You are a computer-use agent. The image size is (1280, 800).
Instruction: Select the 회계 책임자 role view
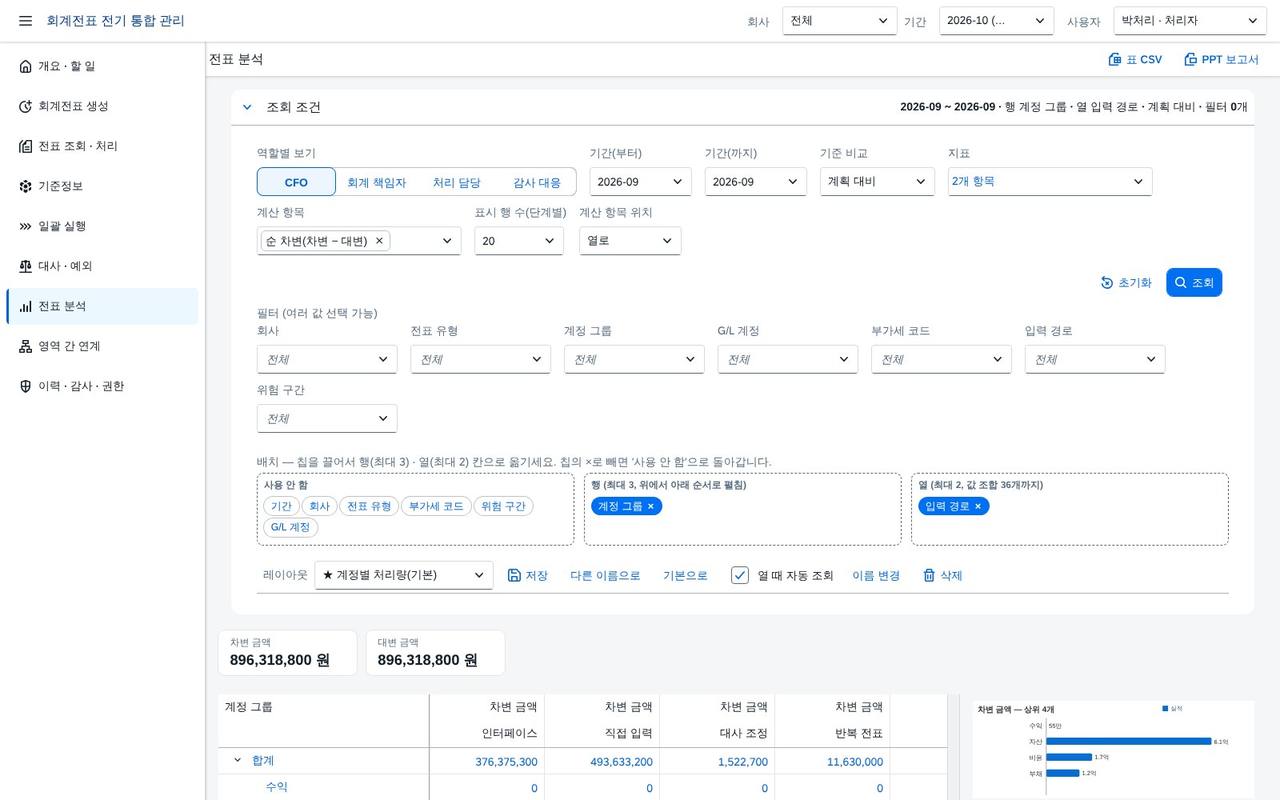[x=376, y=182]
